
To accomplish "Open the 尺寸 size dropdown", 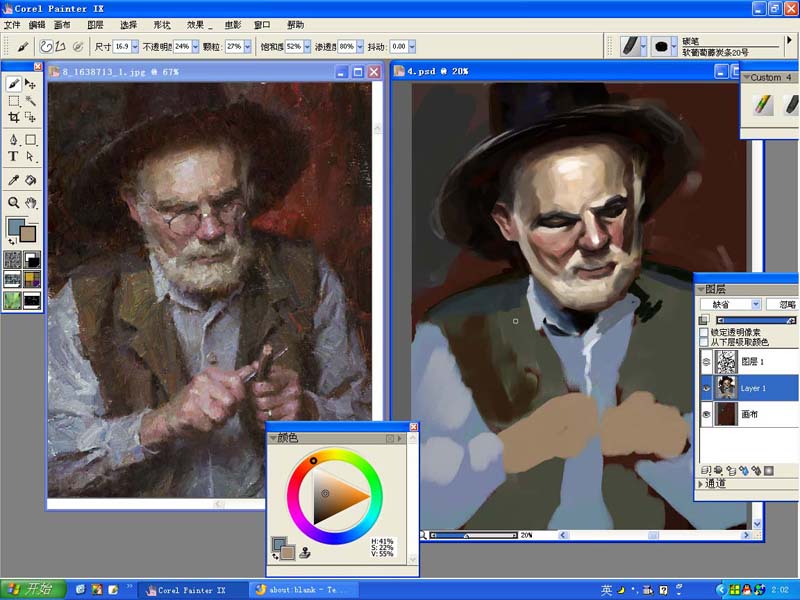I will click(135, 46).
